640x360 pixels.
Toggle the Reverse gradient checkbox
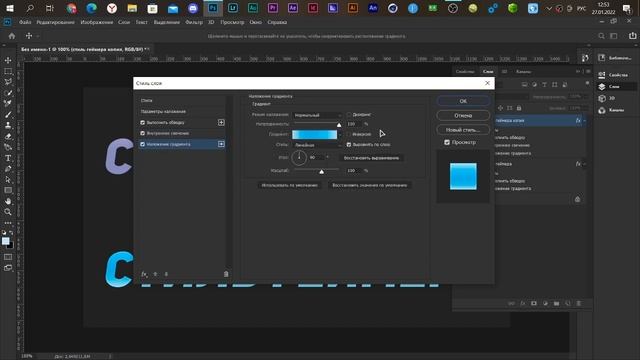coord(349,134)
